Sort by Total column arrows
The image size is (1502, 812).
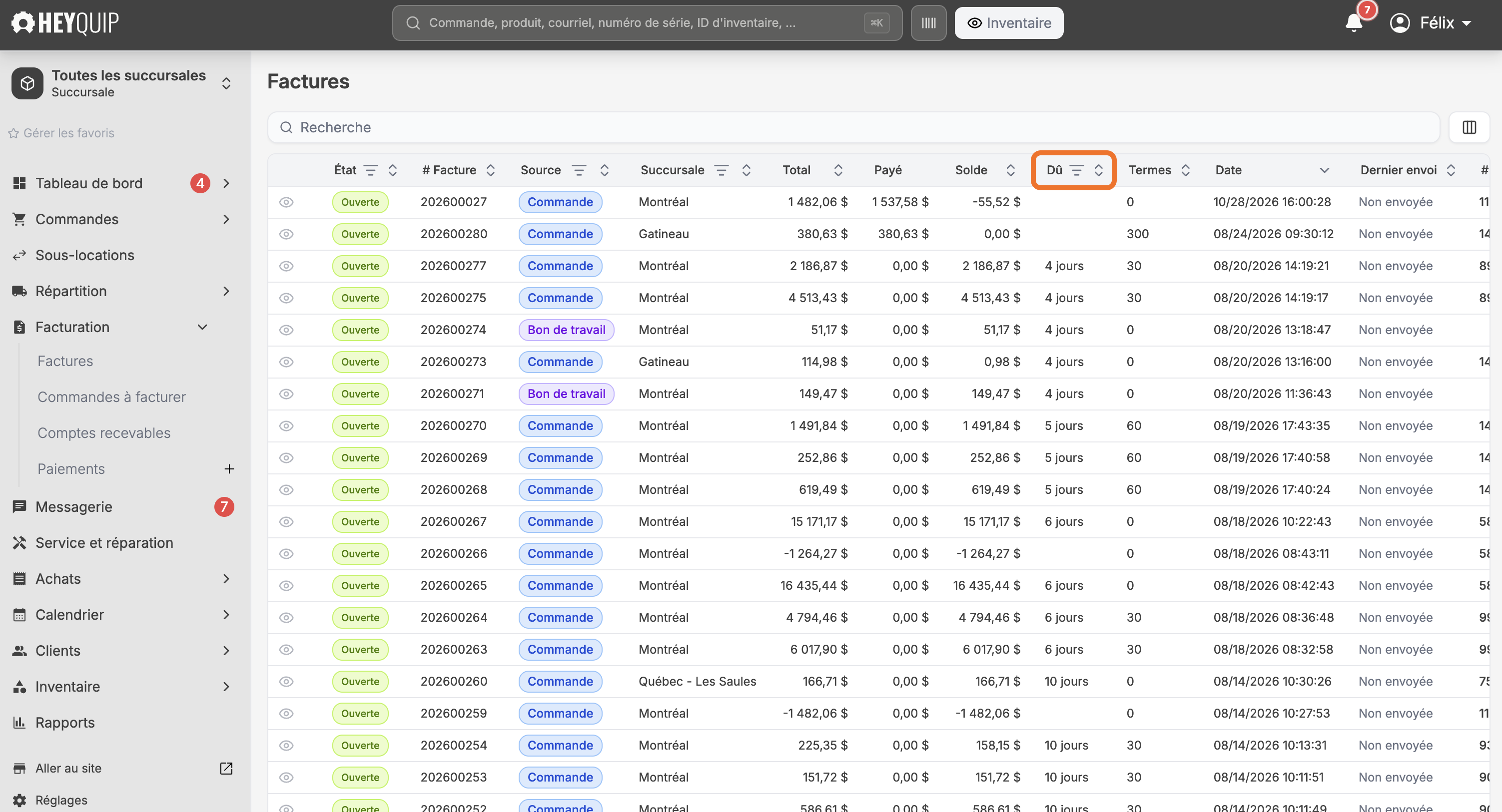click(x=838, y=170)
